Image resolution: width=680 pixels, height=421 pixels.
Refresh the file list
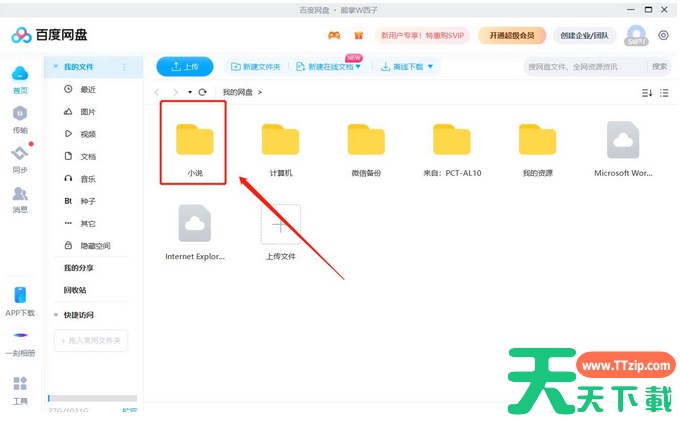click(x=203, y=92)
